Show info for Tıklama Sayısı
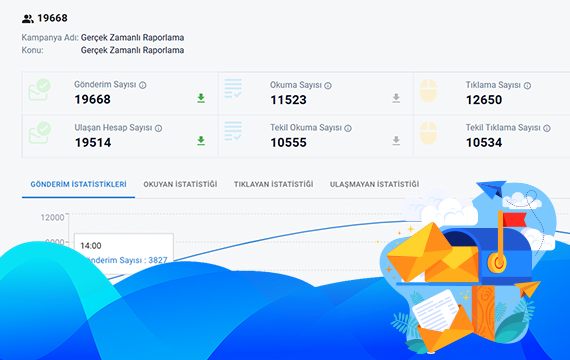Image resolution: width=570 pixels, height=360 pixels. tap(527, 86)
